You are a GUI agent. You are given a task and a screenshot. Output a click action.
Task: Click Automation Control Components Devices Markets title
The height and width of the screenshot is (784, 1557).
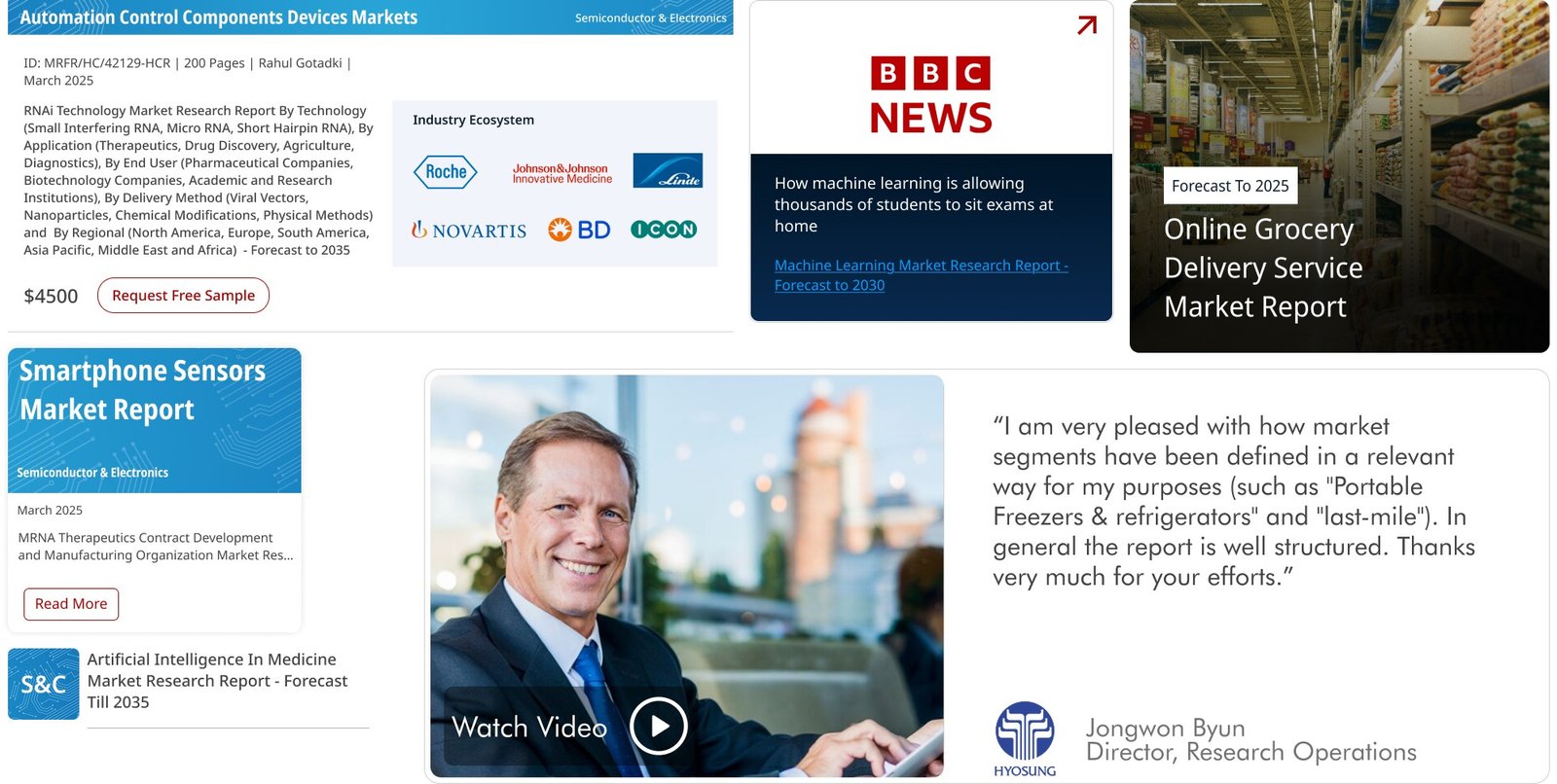click(219, 18)
